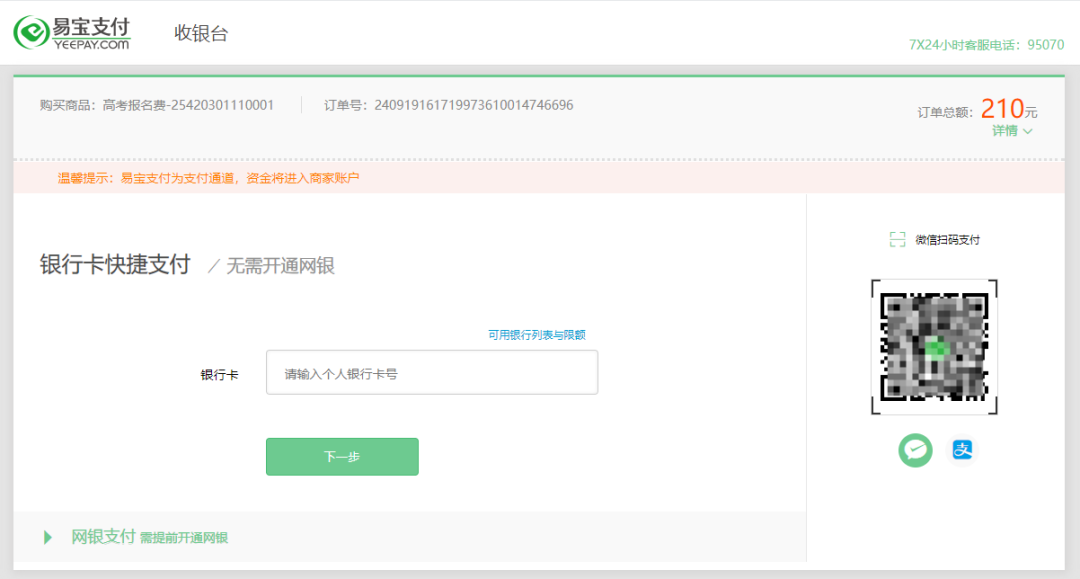Select the WeChat pay round icon
The image size is (1080, 579).
(x=915, y=450)
